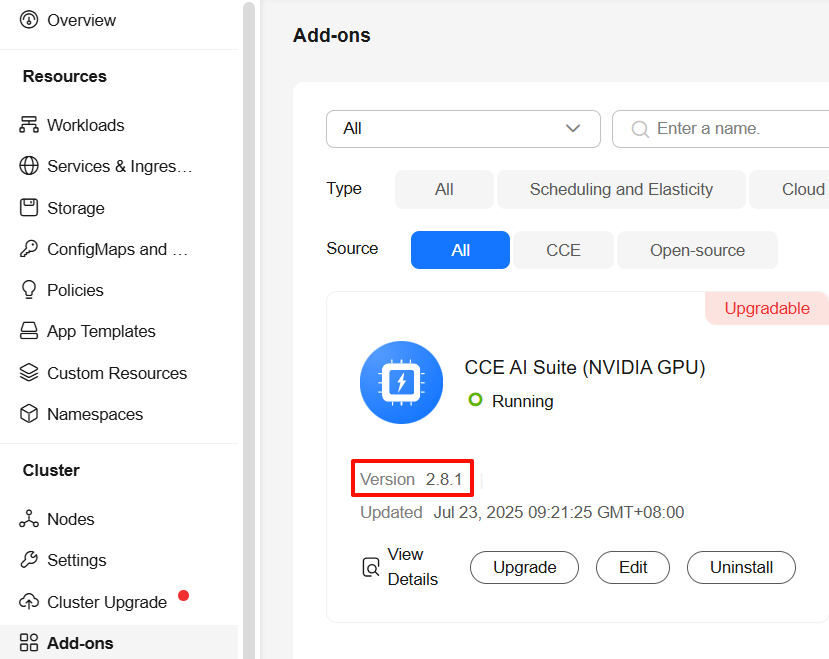This screenshot has width=829, height=659.
Task: Click the search magnifier icon
Action: (x=640, y=129)
